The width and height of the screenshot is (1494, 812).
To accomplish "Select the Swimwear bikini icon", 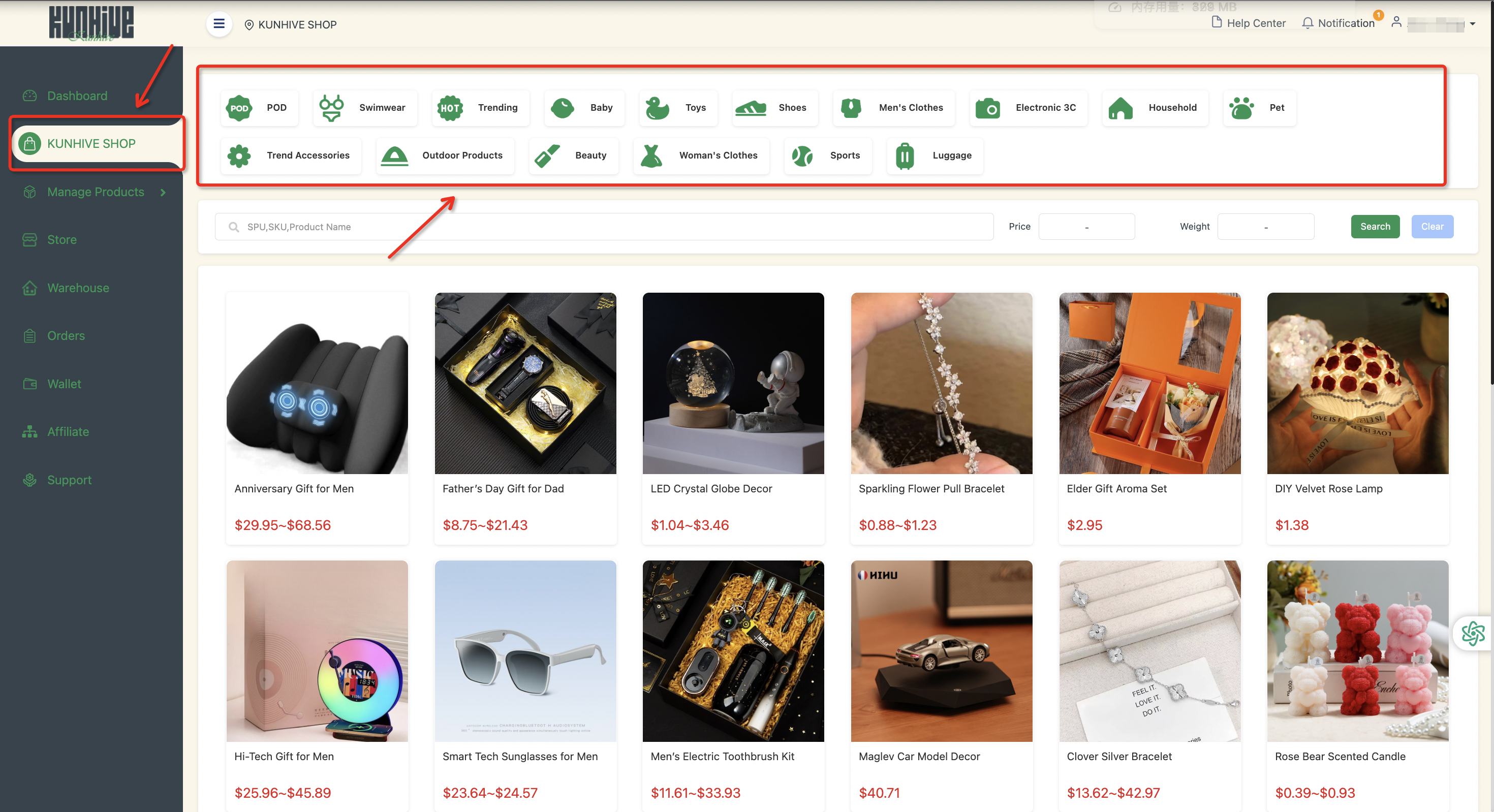I will tap(331, 108).
